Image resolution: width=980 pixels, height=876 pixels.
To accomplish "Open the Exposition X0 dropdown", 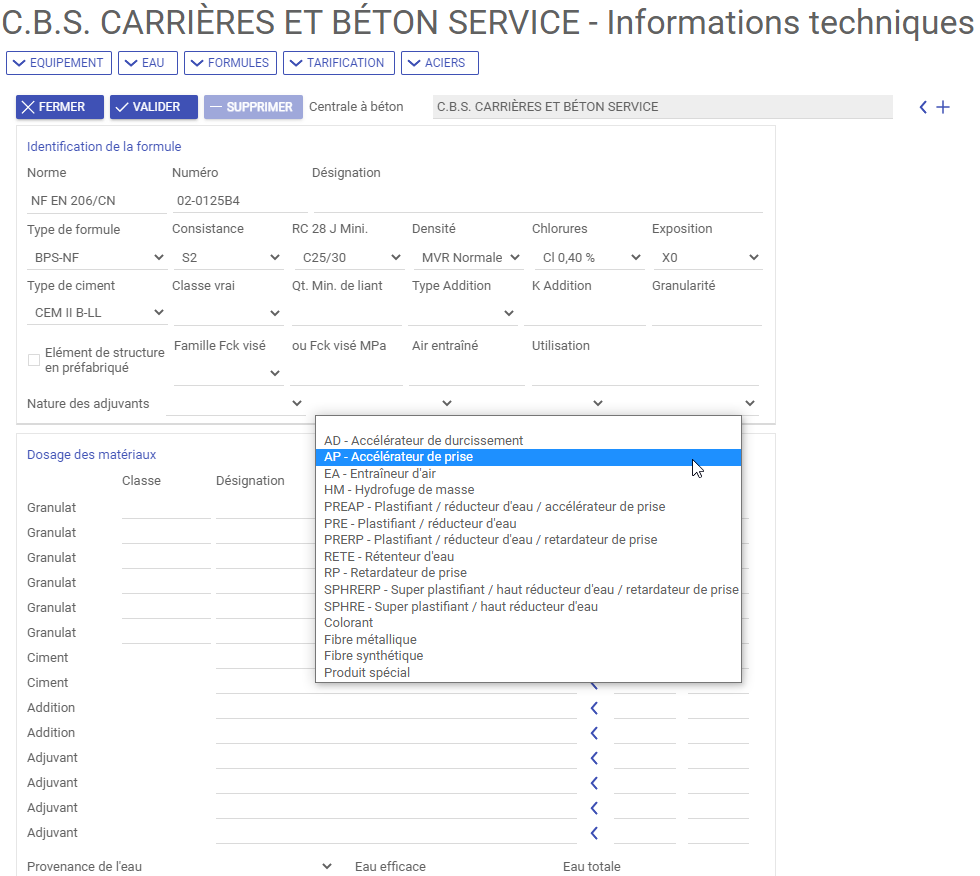I will pyautogui.click(x=708, y=257).
